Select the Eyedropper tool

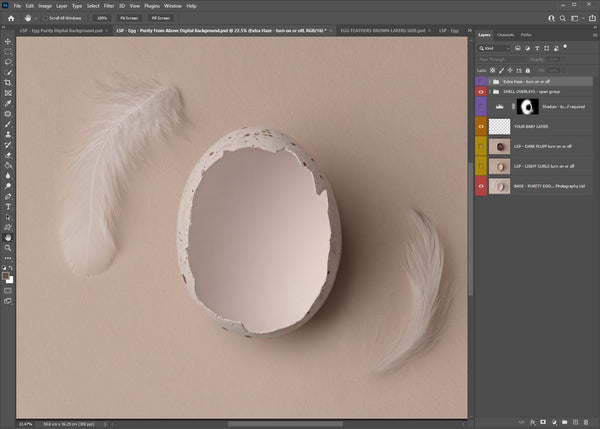click(8, 104)
